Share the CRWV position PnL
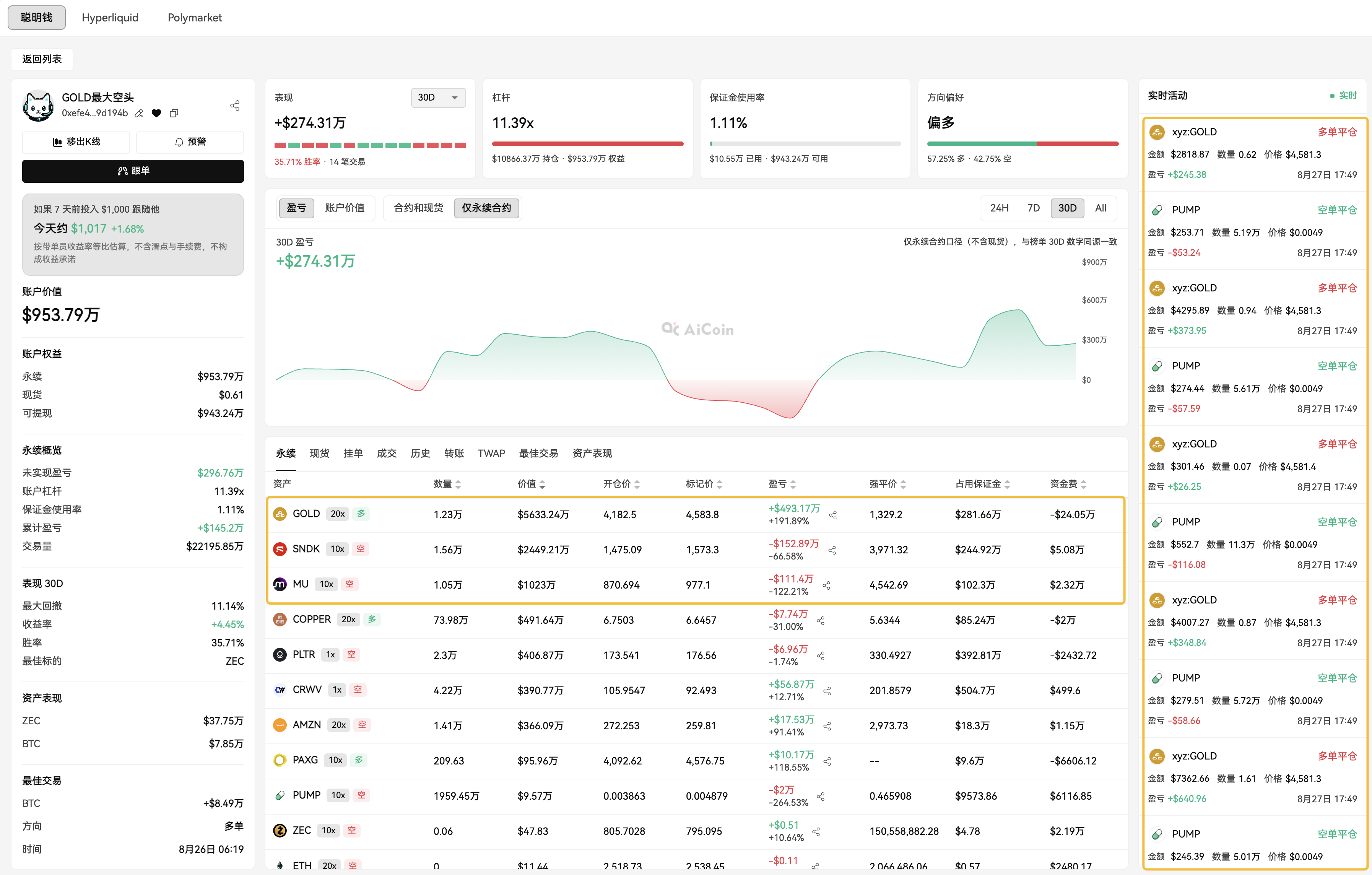Screen dimensions: 1372x875 pyautogui.click(x=827, y=691)
